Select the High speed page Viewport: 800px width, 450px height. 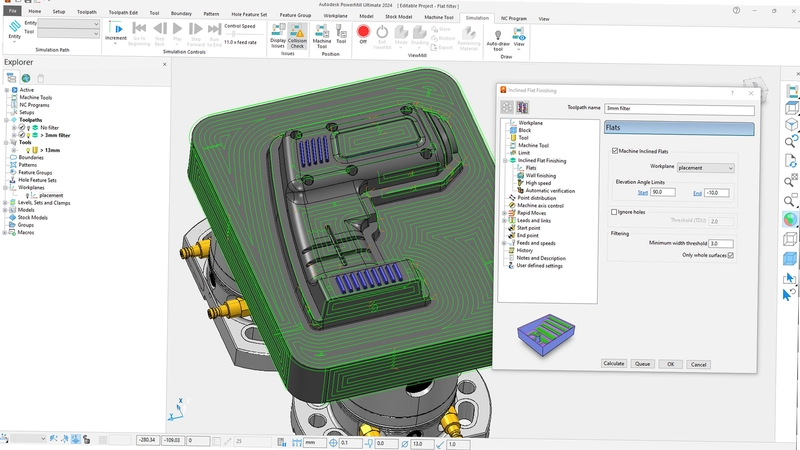click(x=538, y=183)
